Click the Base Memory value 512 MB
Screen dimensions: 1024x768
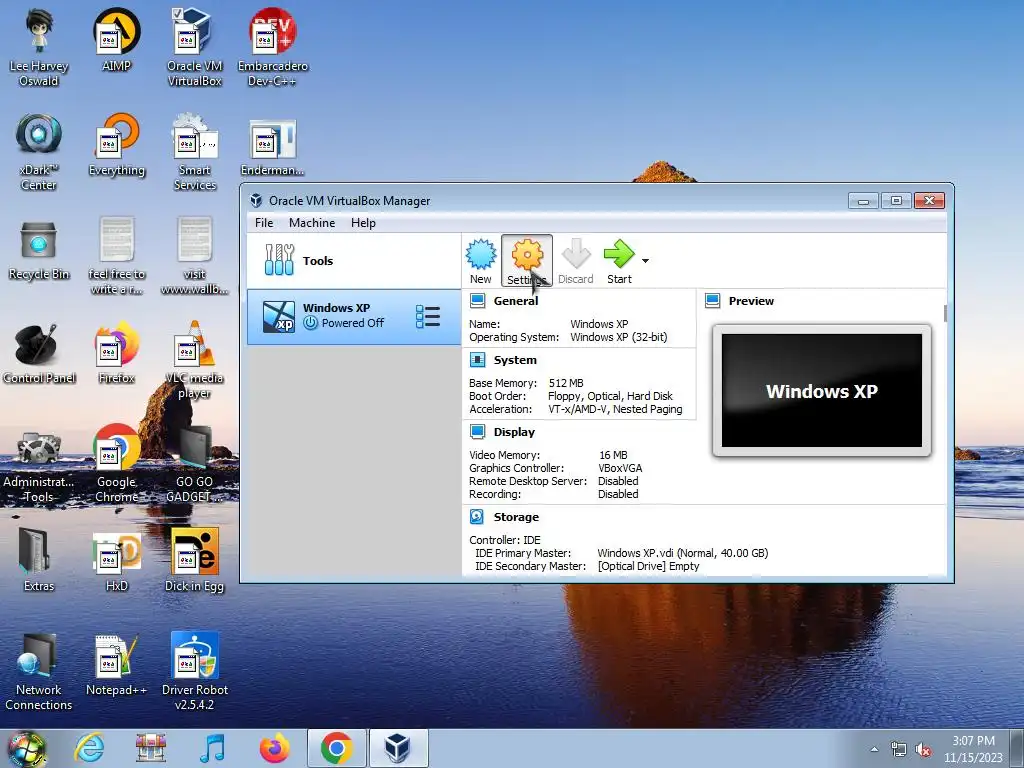click(x=566, y=383)
